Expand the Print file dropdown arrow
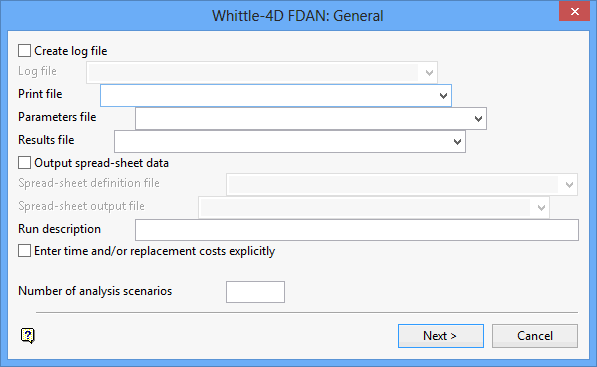Viewport: 597px width, 367px height. pos(443,96)
